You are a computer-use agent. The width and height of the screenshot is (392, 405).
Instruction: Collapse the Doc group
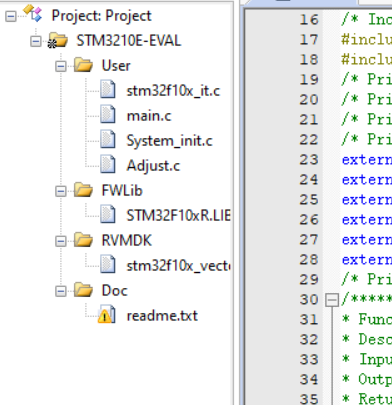point(61,291)
